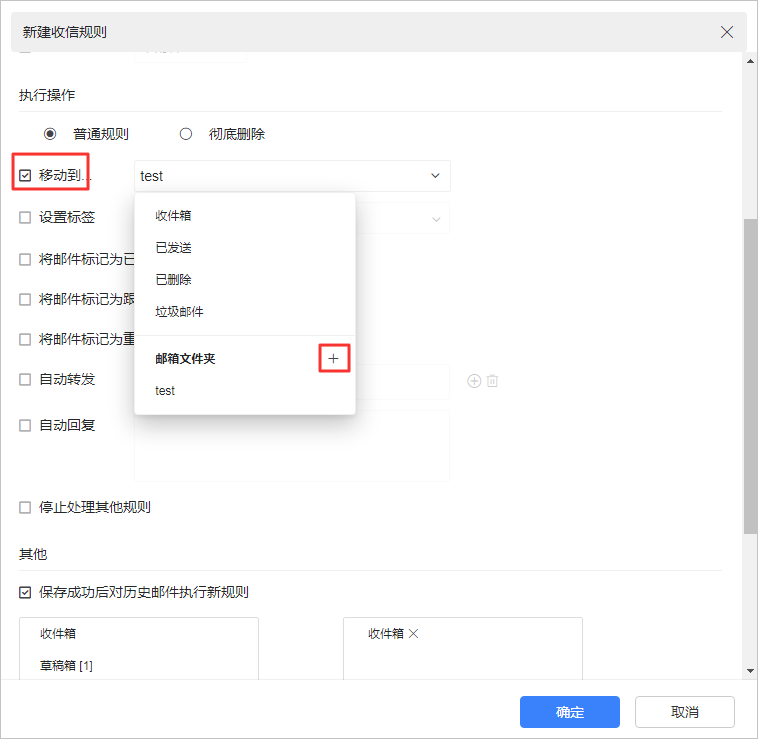Select 草稿箱 [1] in the folder list

(67, 666)
